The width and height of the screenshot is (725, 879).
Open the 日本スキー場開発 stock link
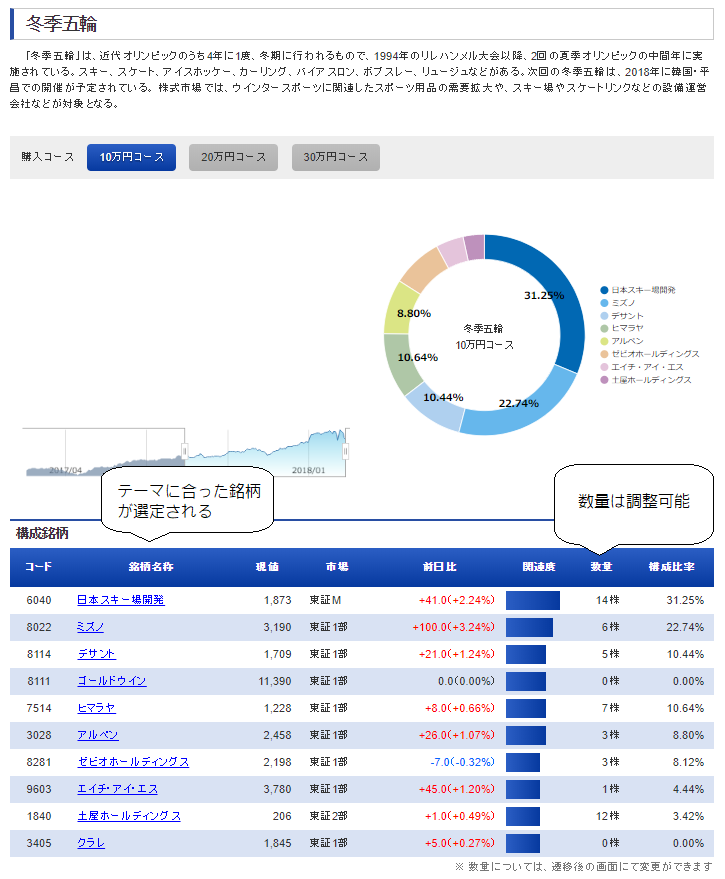pos(121,600)
